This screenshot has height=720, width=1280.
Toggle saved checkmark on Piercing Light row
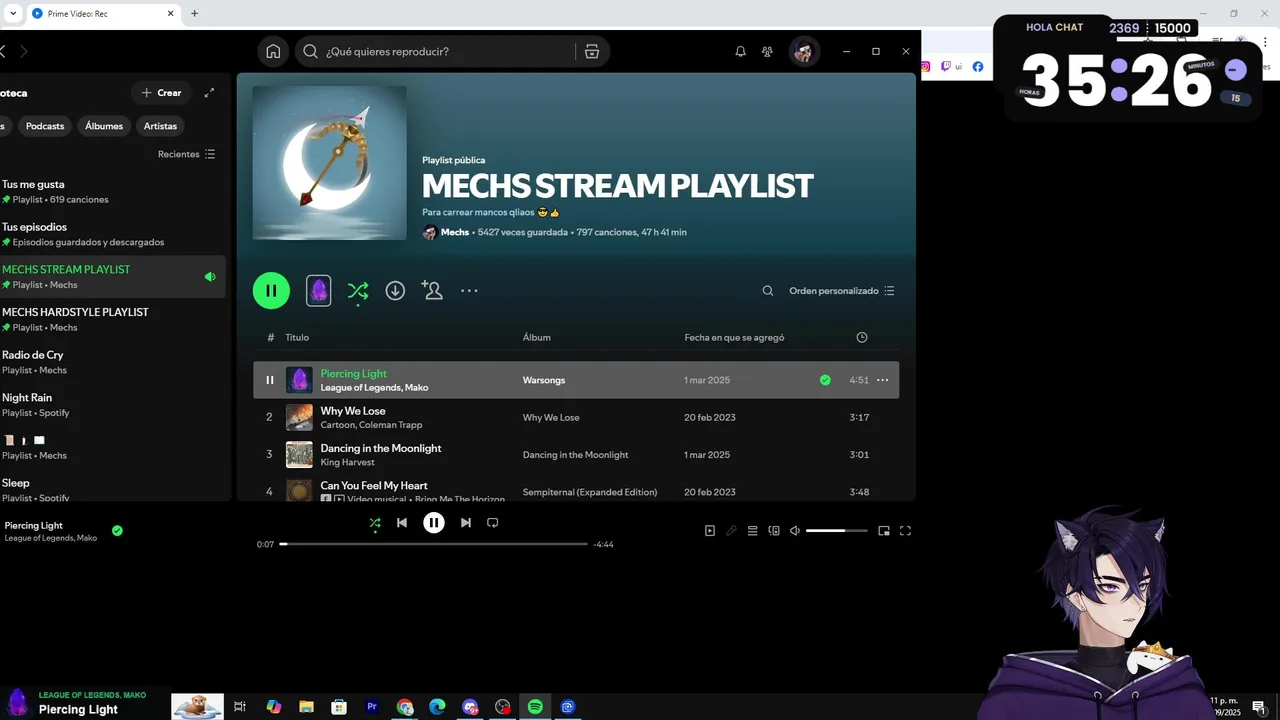(x=825, y=380)
